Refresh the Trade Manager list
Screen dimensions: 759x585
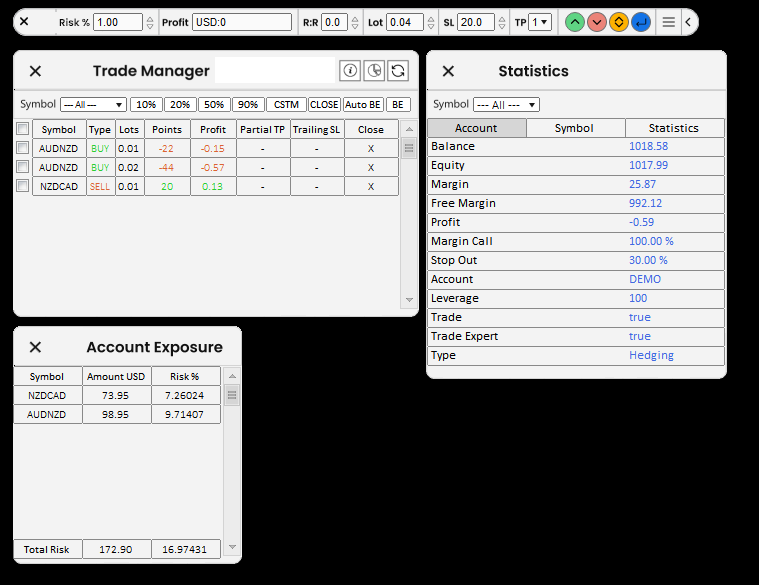(x=398, y=70)
